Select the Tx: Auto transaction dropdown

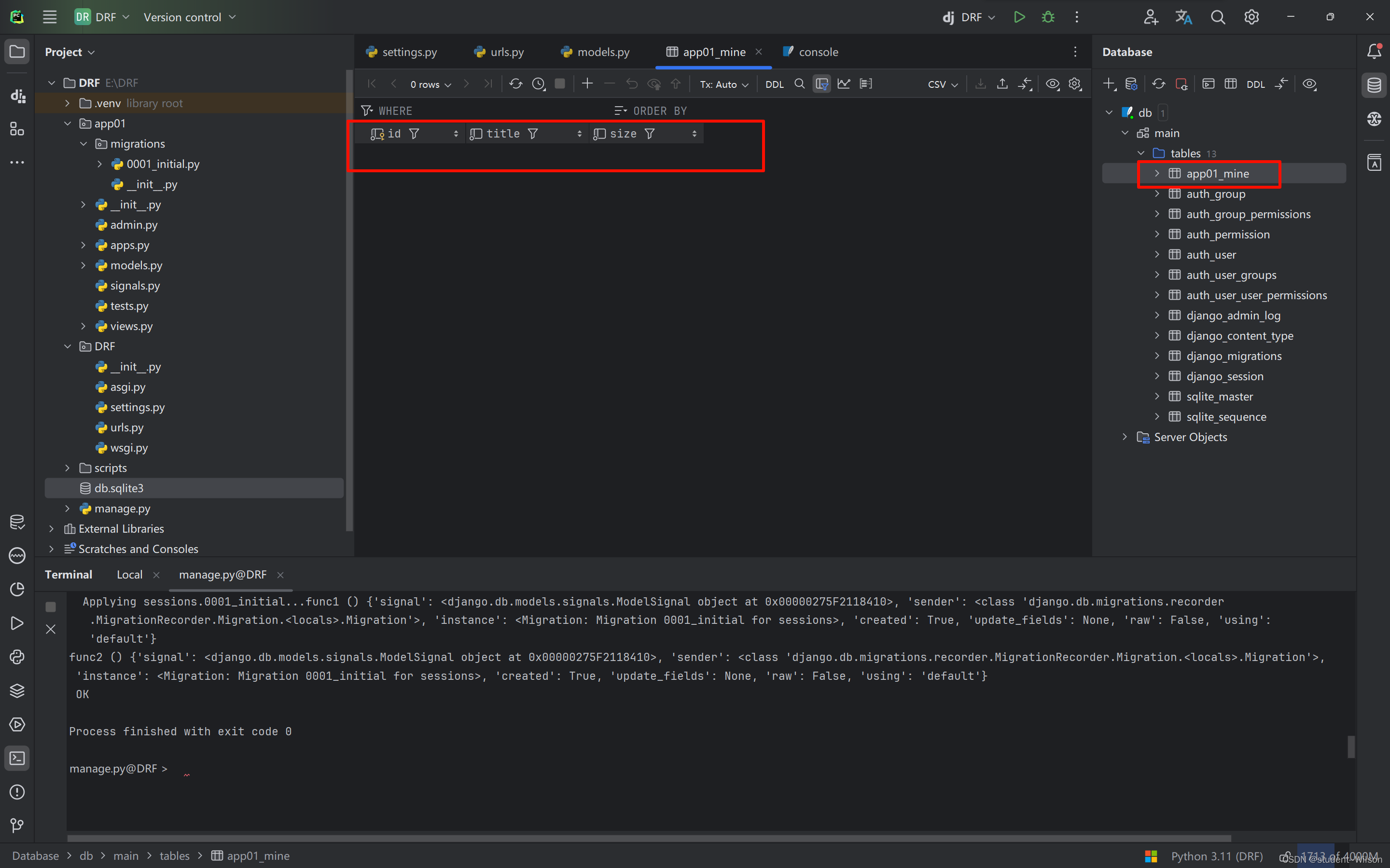(x=724, y=84)
